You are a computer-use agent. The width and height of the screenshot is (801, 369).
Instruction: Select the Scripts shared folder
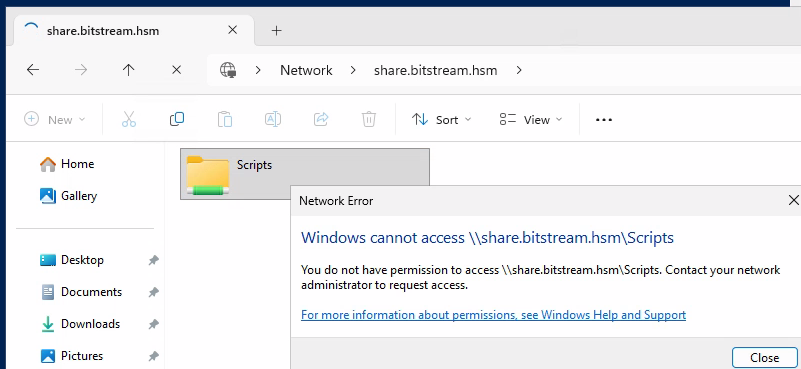tap(304, 174)
